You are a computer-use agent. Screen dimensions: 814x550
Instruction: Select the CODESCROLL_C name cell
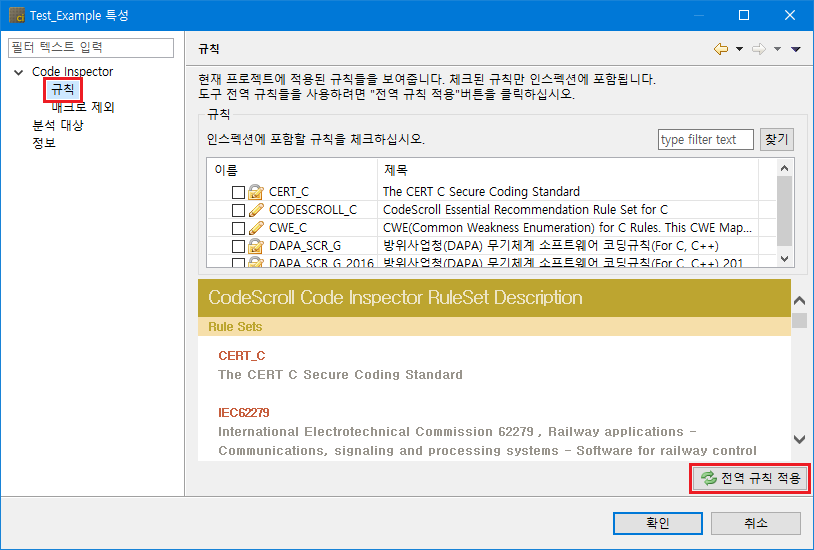click(x=313, y=210)
